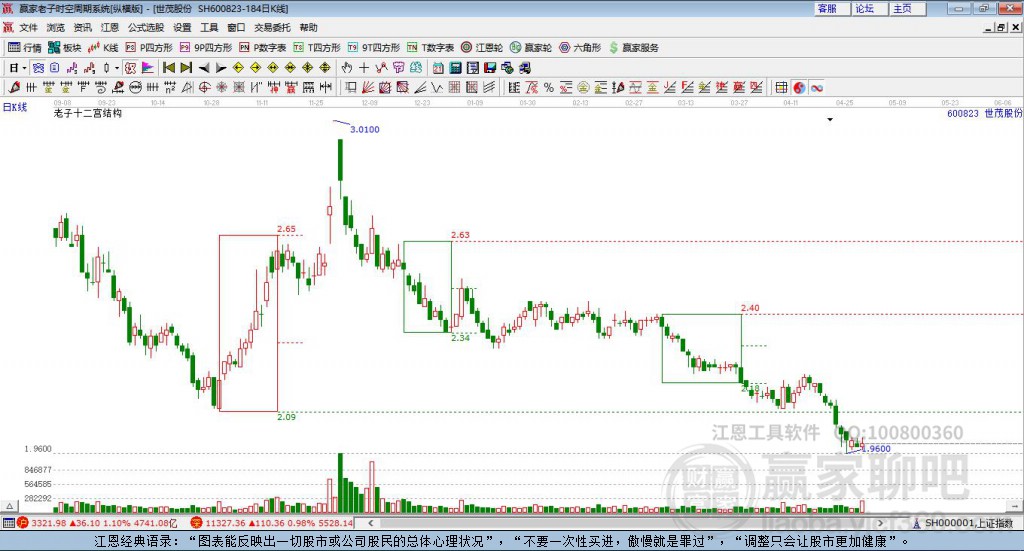The height and width of the screenshot is (551, 1024).
Task: Click the 3.0100 peak price label
Action: 364,129
